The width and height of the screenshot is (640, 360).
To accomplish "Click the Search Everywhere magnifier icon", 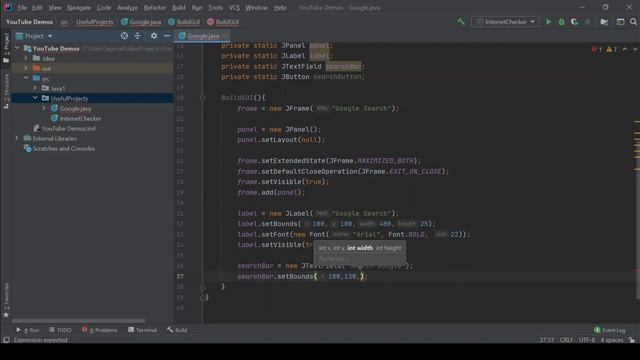I will pyautogui.click(x=633, y=22).
